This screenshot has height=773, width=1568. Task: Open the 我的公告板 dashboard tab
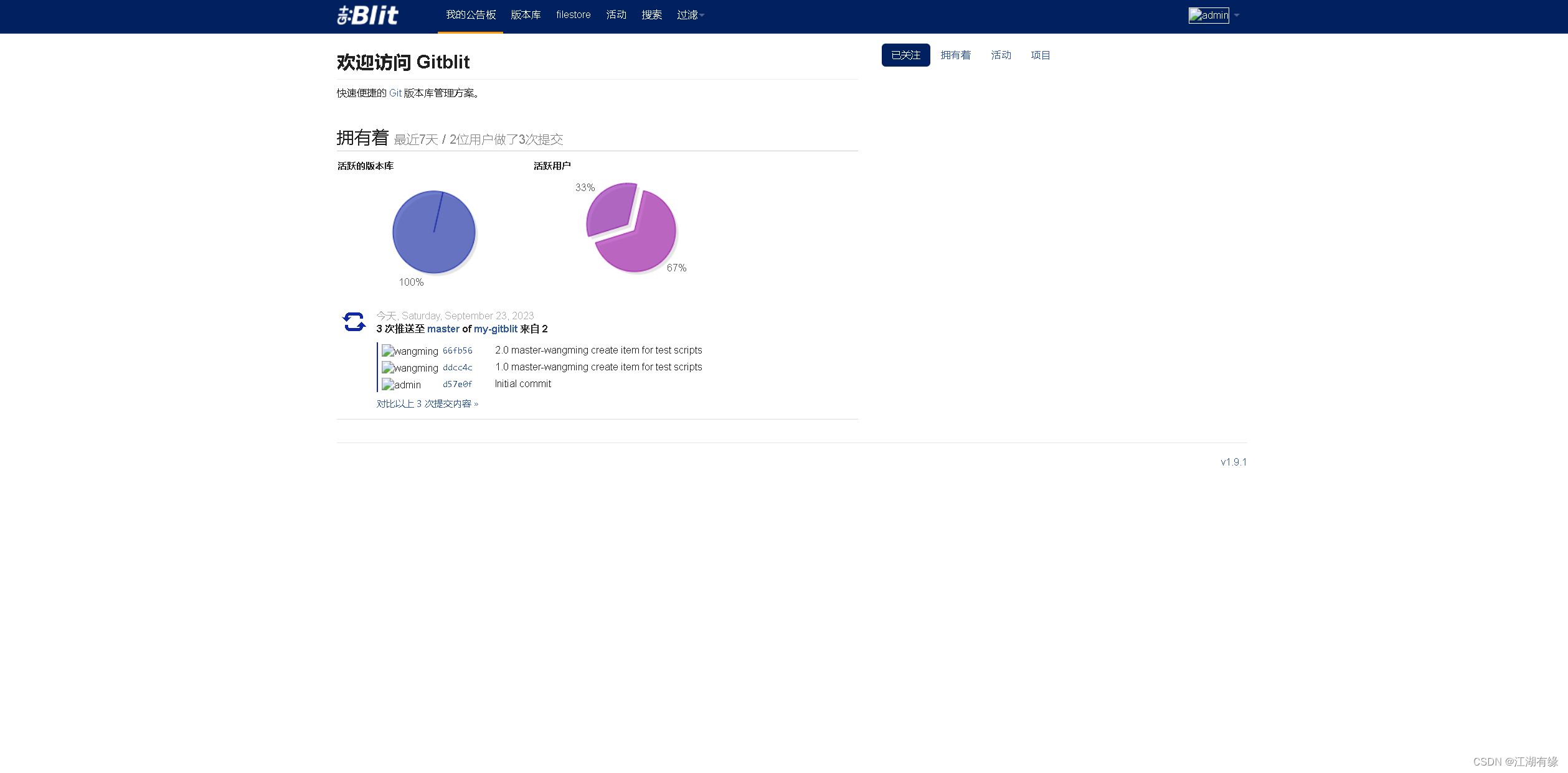pos(471,15)
